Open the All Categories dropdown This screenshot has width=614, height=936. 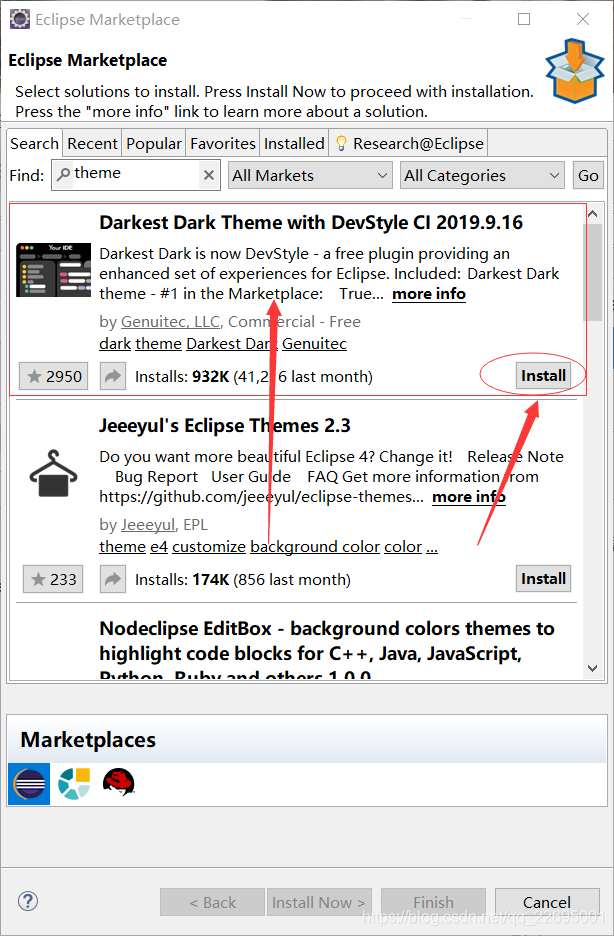[x=482, y=176]
